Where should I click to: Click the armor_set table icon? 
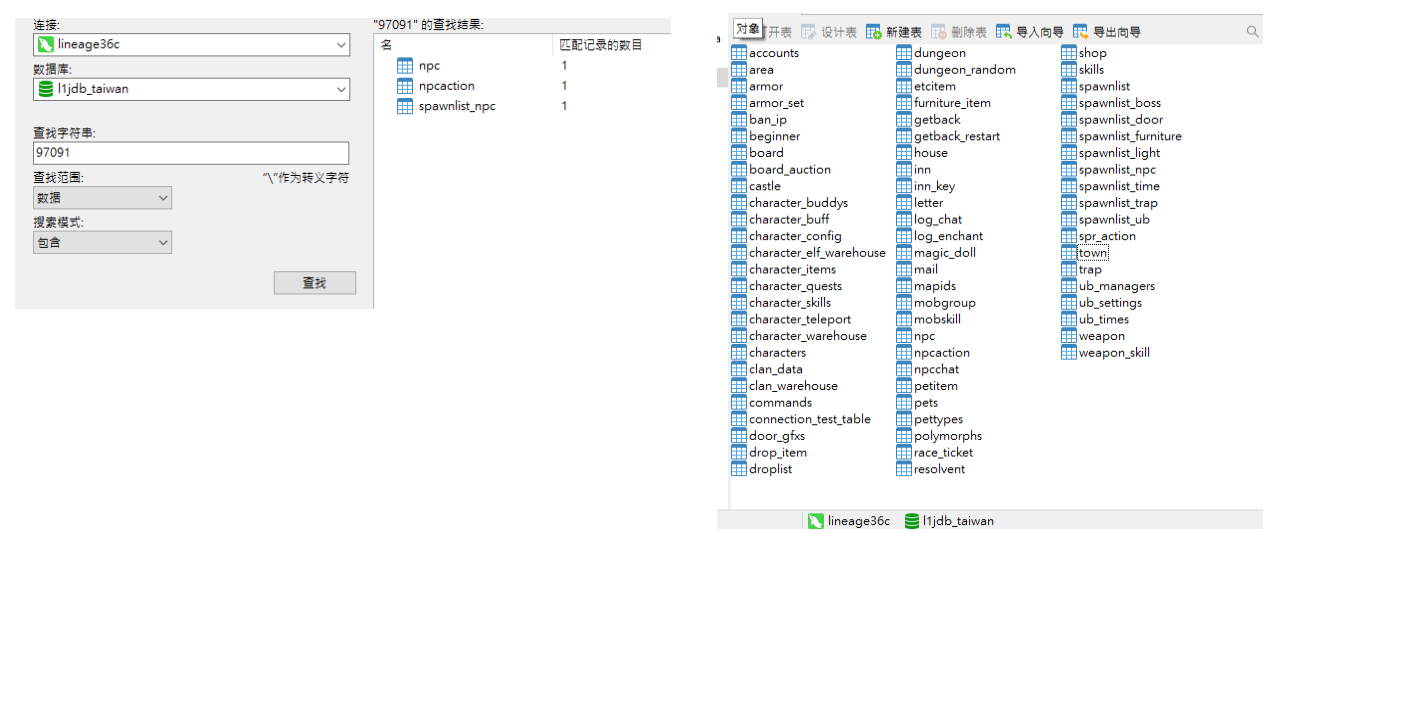coord(739,103)
